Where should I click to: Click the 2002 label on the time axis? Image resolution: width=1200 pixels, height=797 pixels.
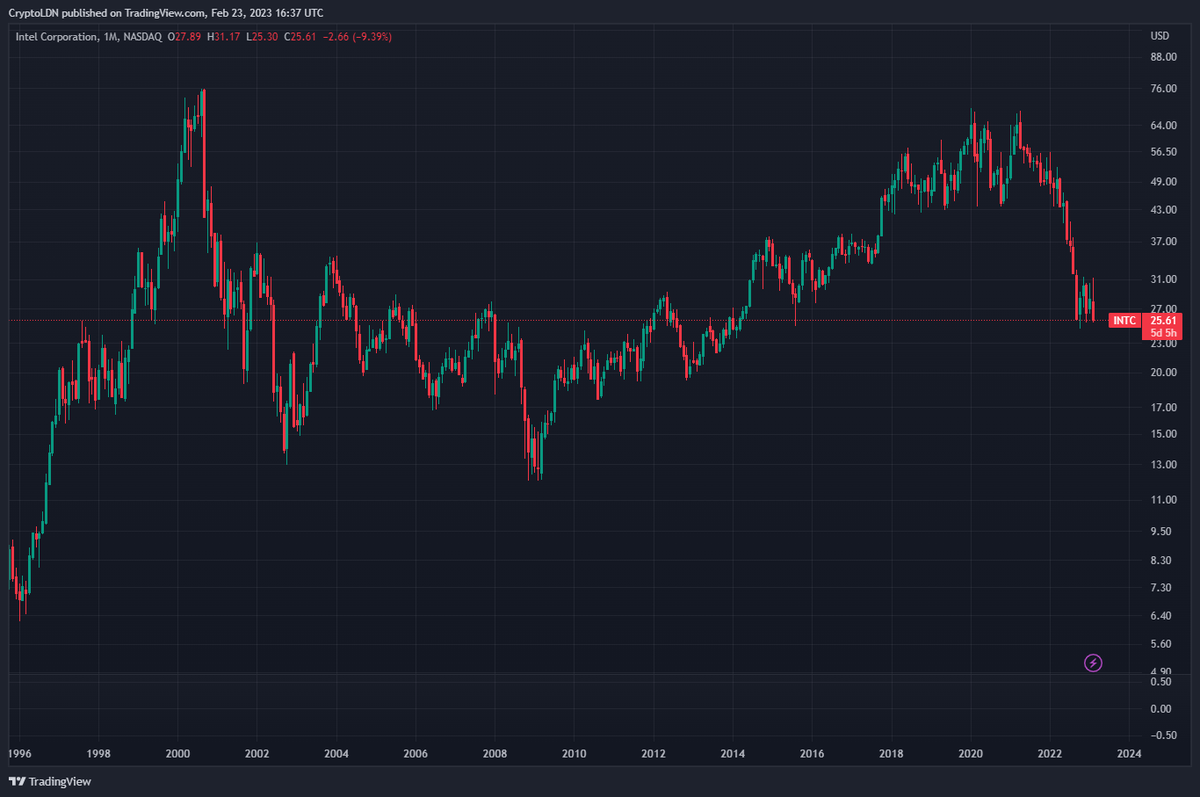pyautogui.click(x=257, y=754)
